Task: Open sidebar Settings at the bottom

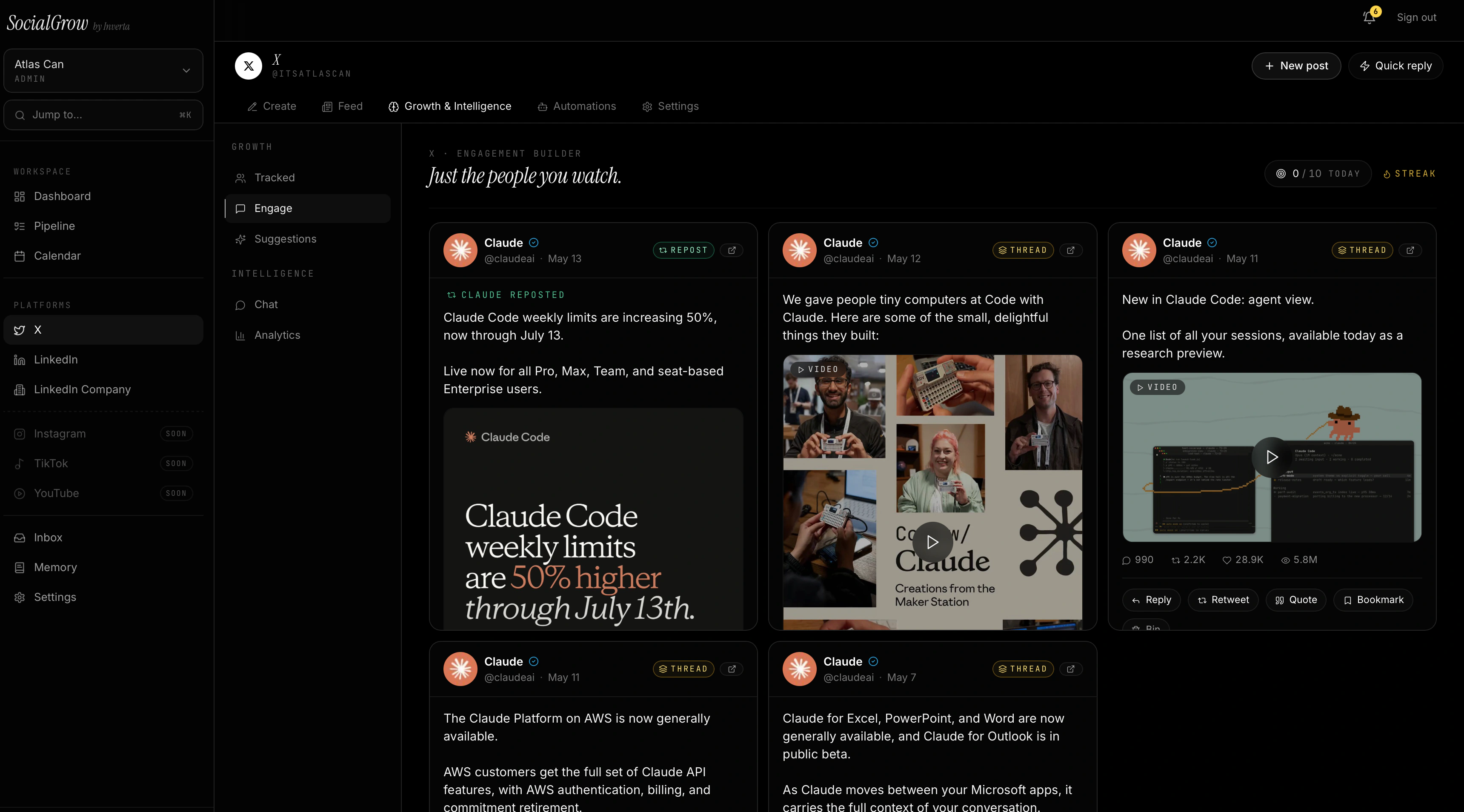Action: (x=103, y=597)
